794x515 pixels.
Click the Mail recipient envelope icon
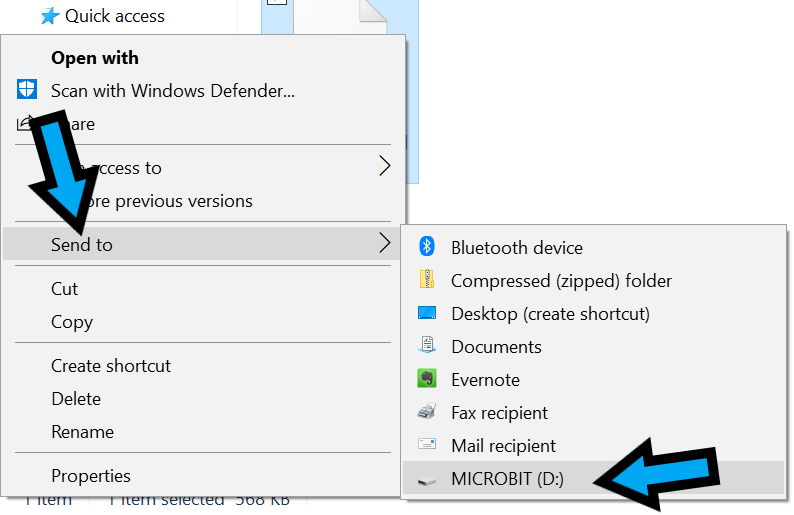coord(427,444)
